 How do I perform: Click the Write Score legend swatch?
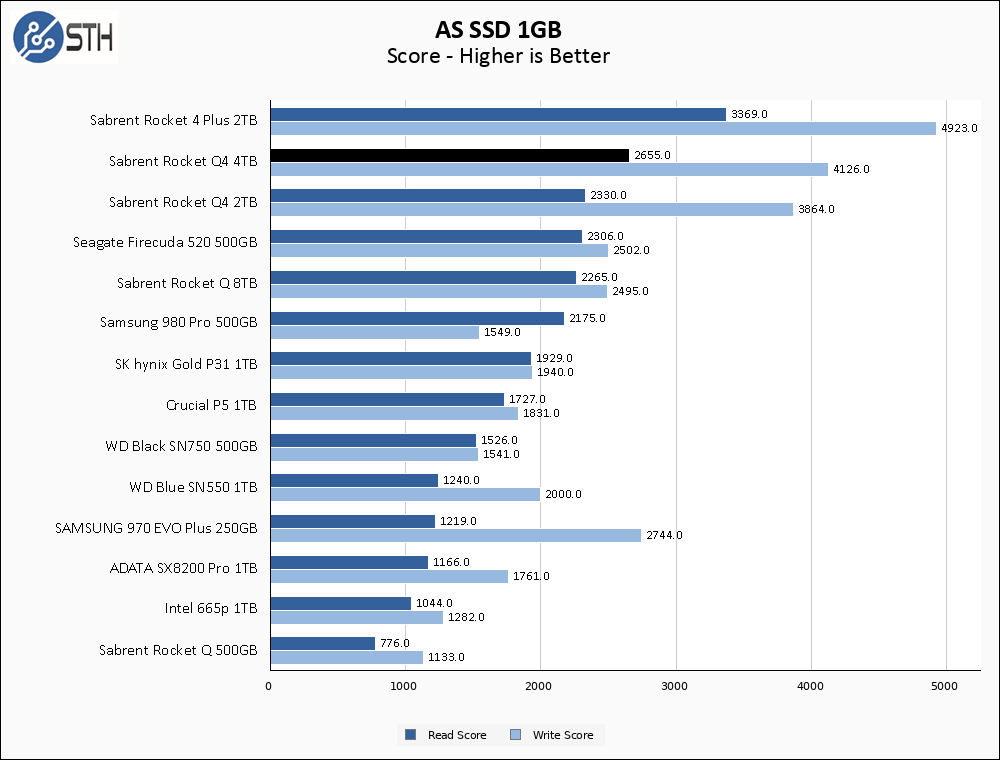tap(515, 734)
